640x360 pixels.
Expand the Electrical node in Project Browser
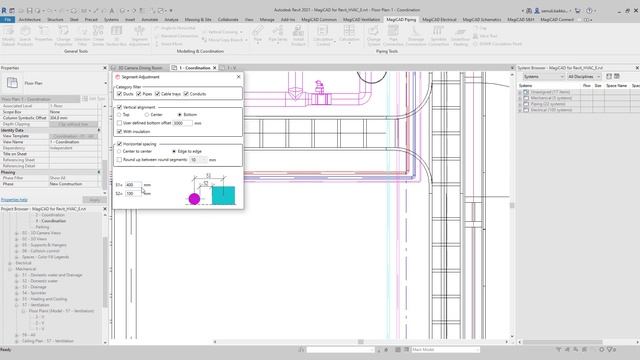(x=10, y=263)
